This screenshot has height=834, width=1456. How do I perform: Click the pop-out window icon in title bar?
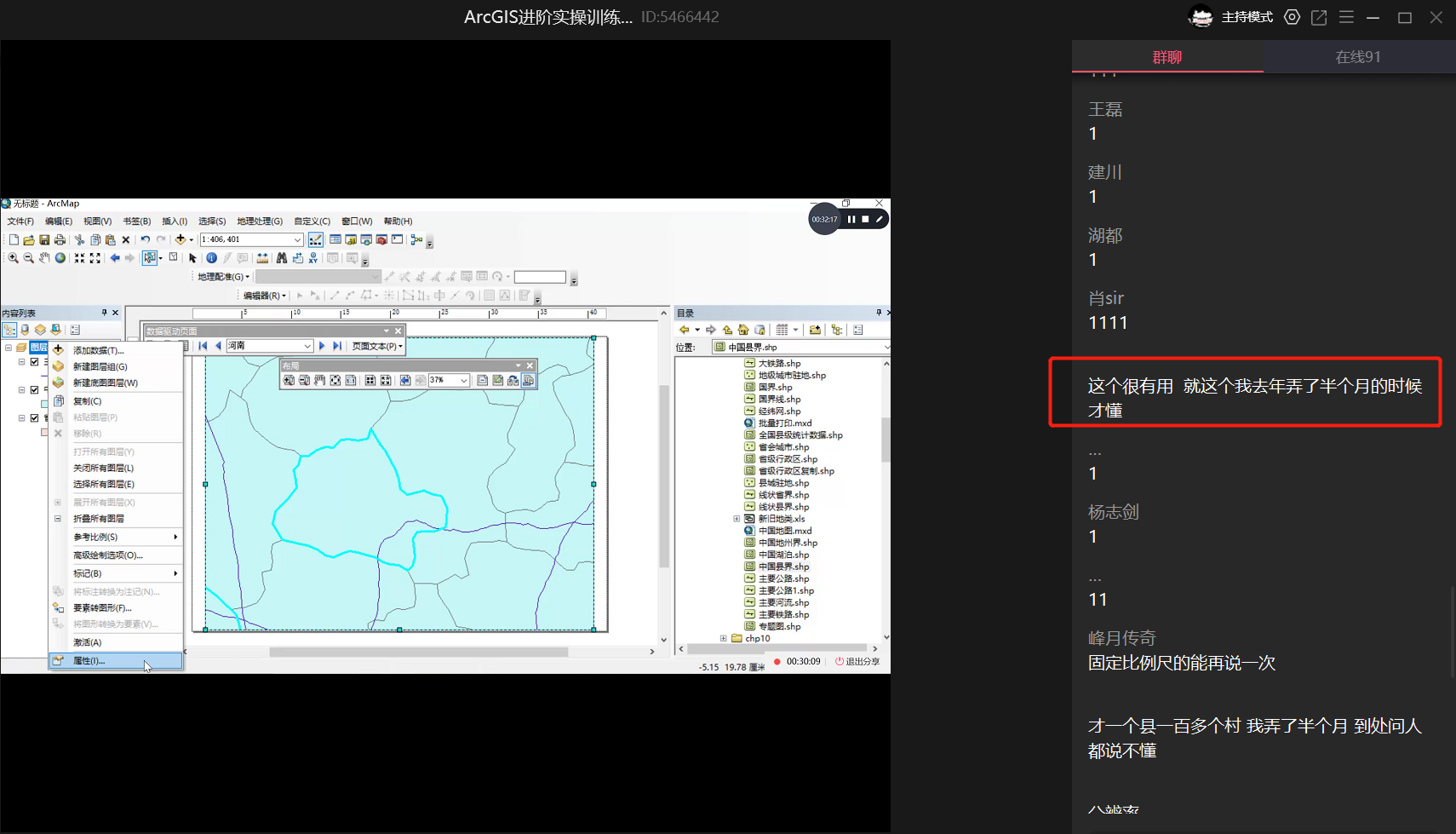click(x=1319, y=17)
